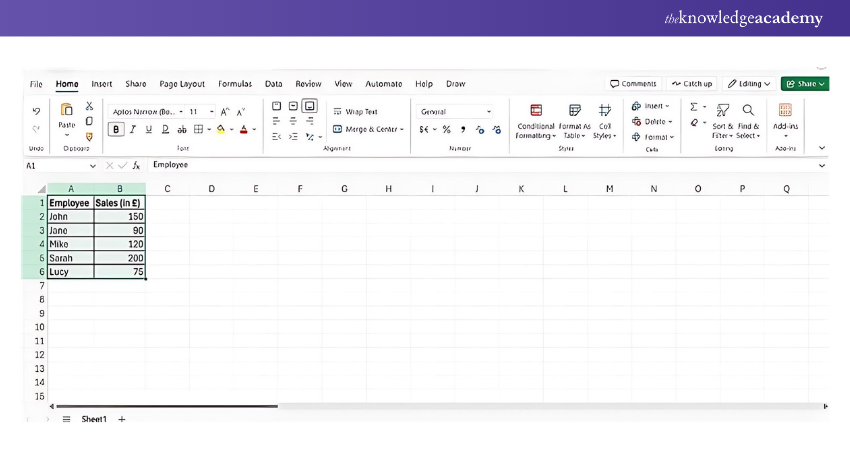The image size is (850, 450).
Task: Open the Formulas ribbon tab
Action: tap(235, 84)
